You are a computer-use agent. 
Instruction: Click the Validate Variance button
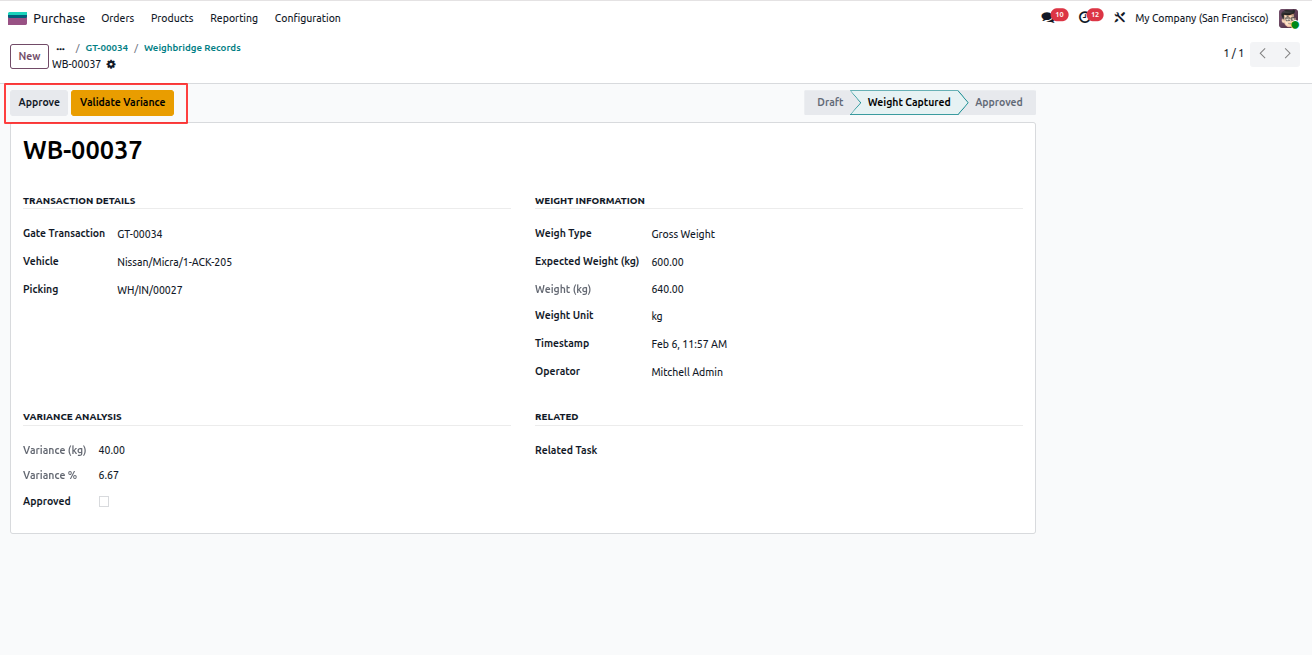click(123, 103)
